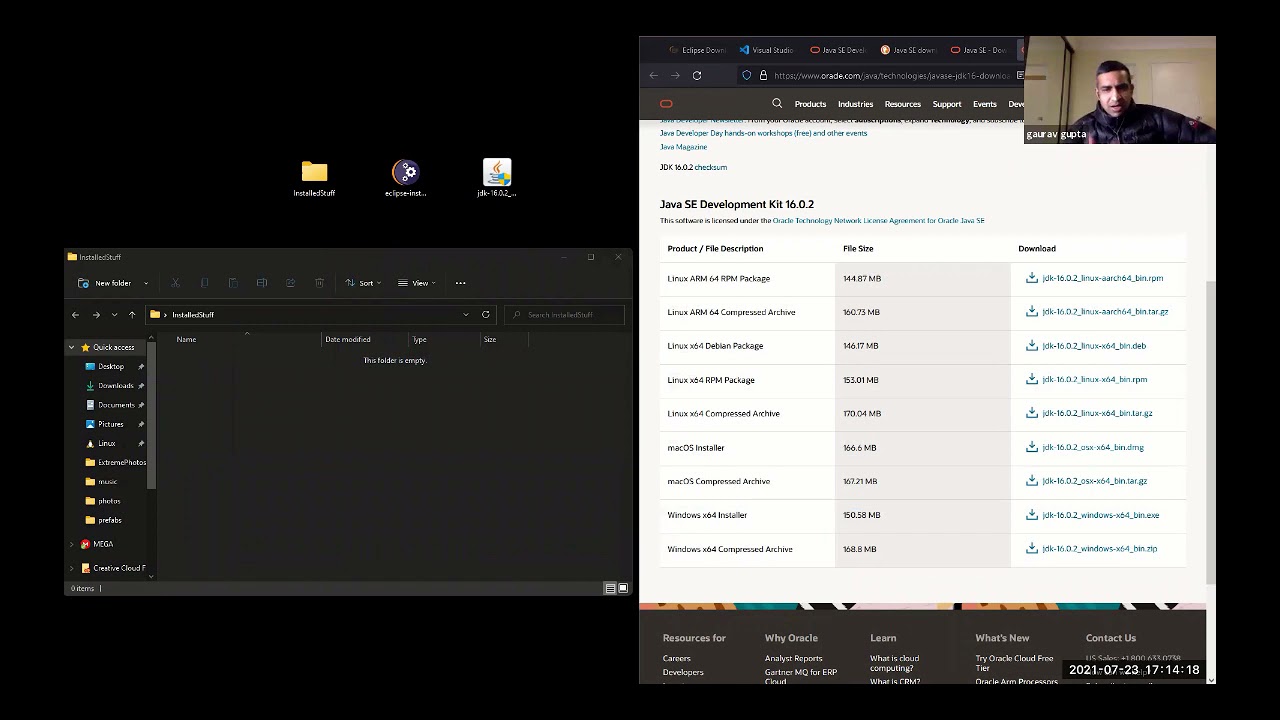Open the eclipse-inst desktop icon
This screenshot has height=720, width=1280.
(405, 179)
